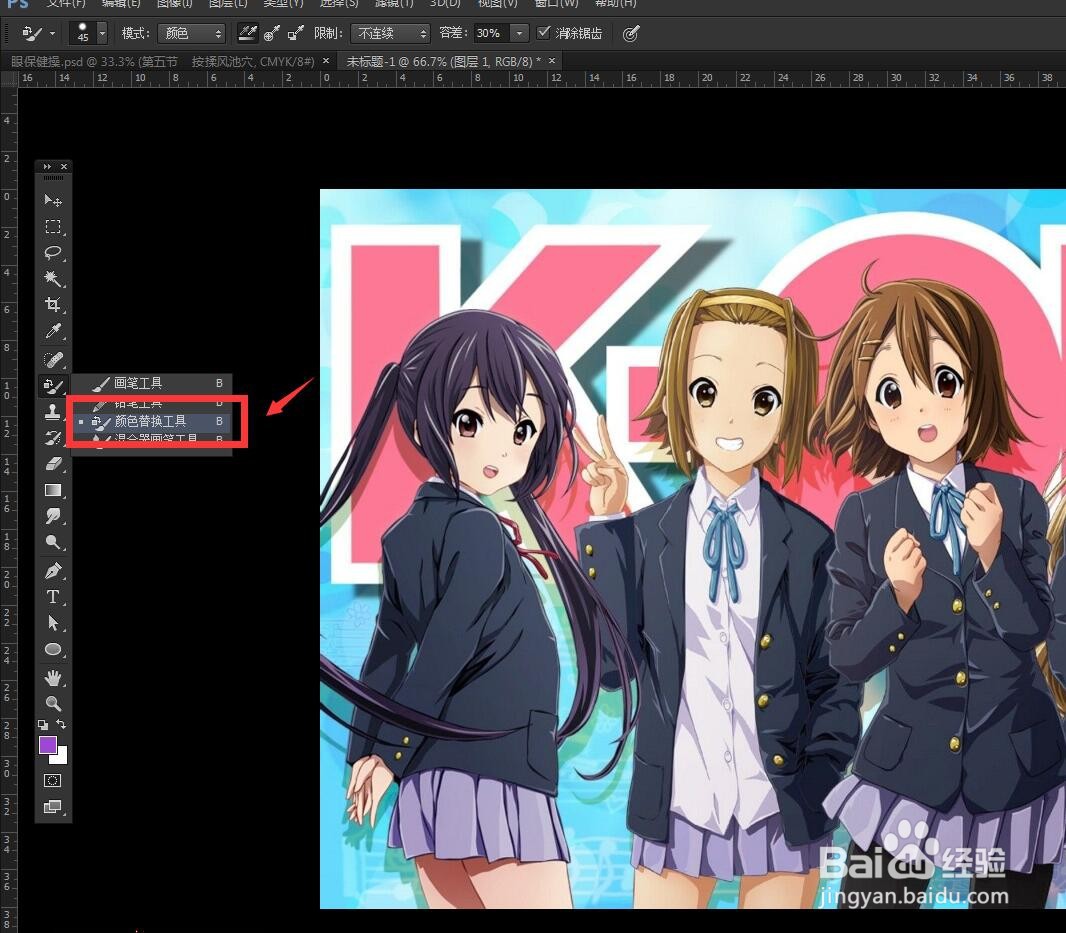The height and width of the screenshot is (933, 1066).
Task: Collapse the toolbox with double-arrow button
Action: (47, 167)
